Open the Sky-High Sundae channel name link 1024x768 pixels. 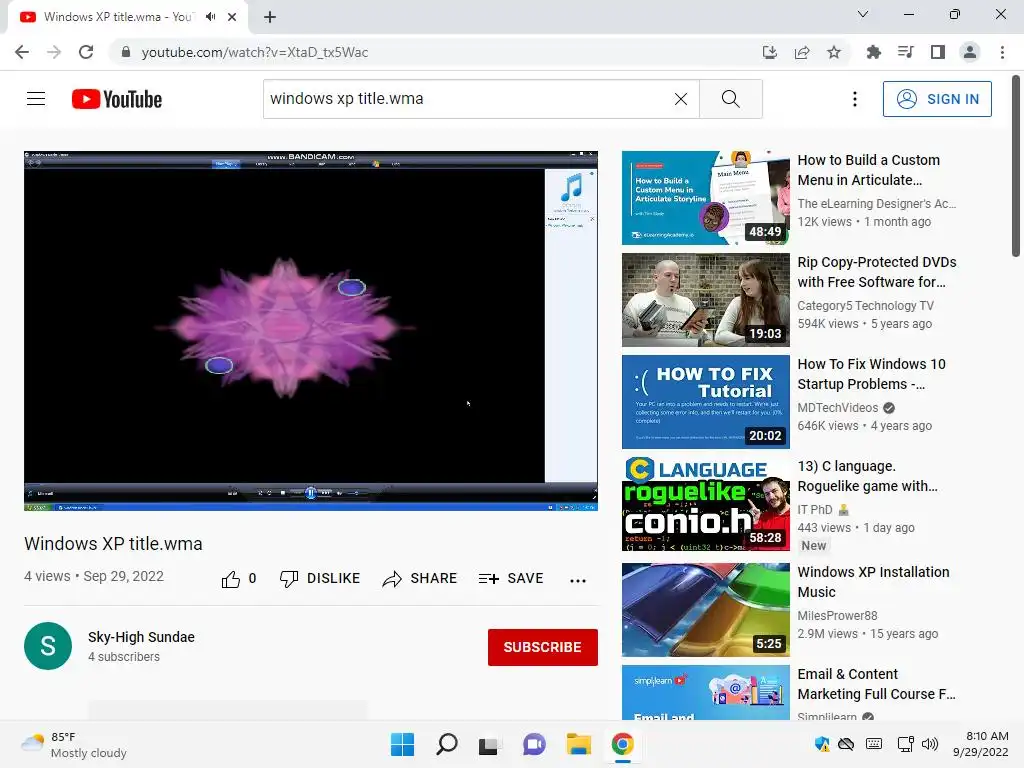(x=142, y=637)
